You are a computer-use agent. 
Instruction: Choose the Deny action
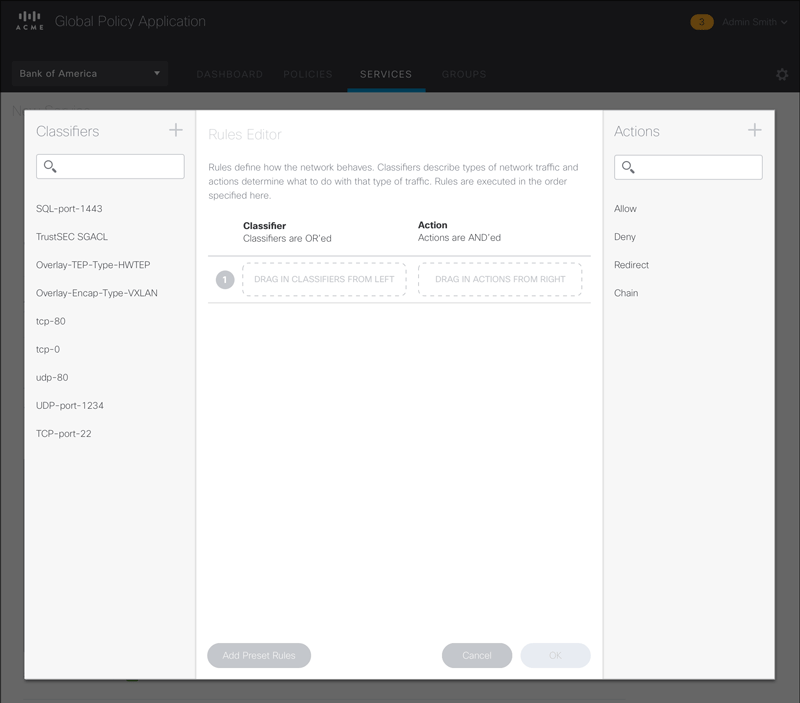[625, 237]
